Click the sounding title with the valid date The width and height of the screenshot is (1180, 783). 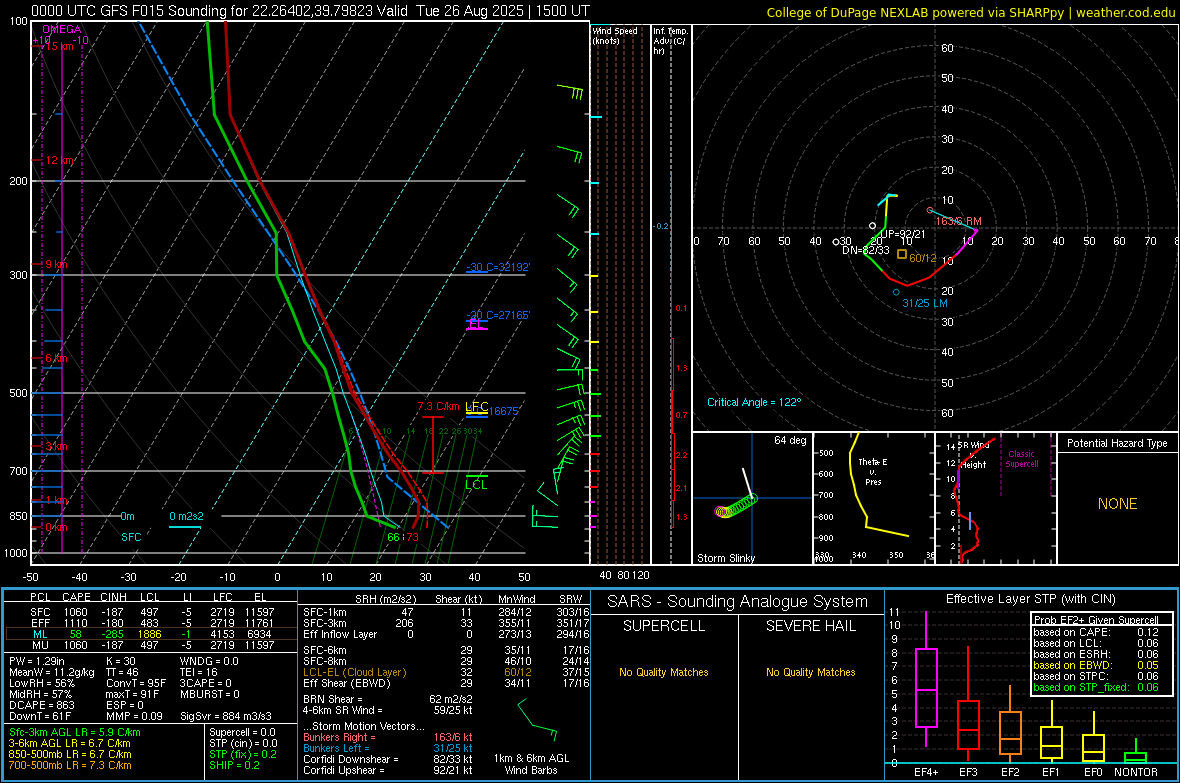pos(310,11)
